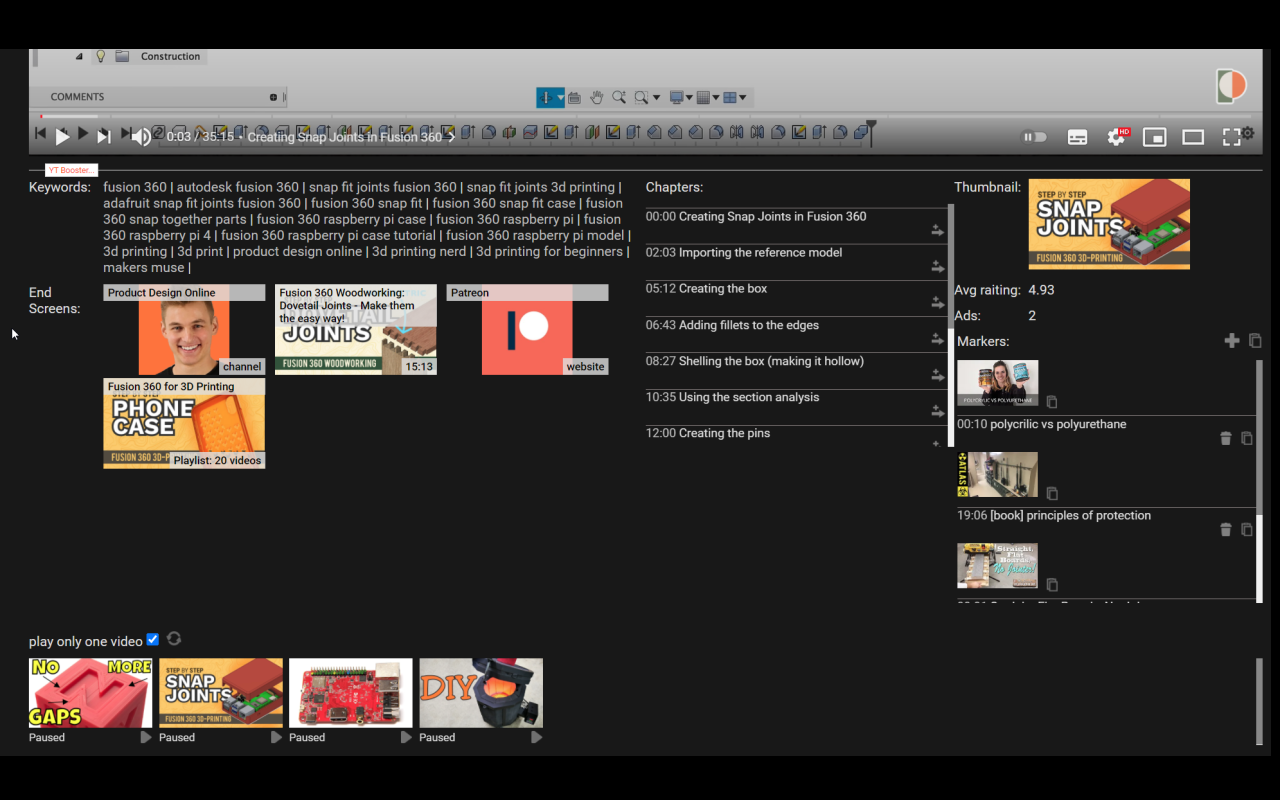Open the Patreon end screen website
The width and height of the screenshot is (1280, 800).
click(527, 330)
